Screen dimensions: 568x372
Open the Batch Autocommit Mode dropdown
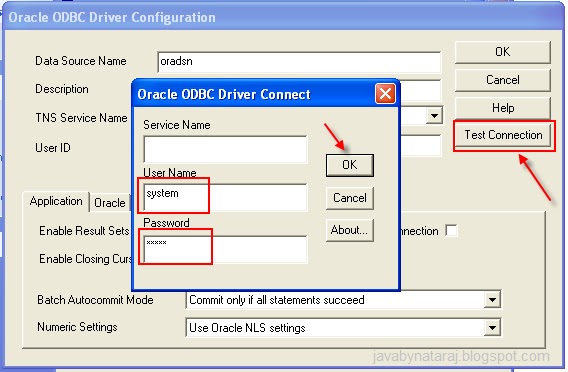pos(492,300)
